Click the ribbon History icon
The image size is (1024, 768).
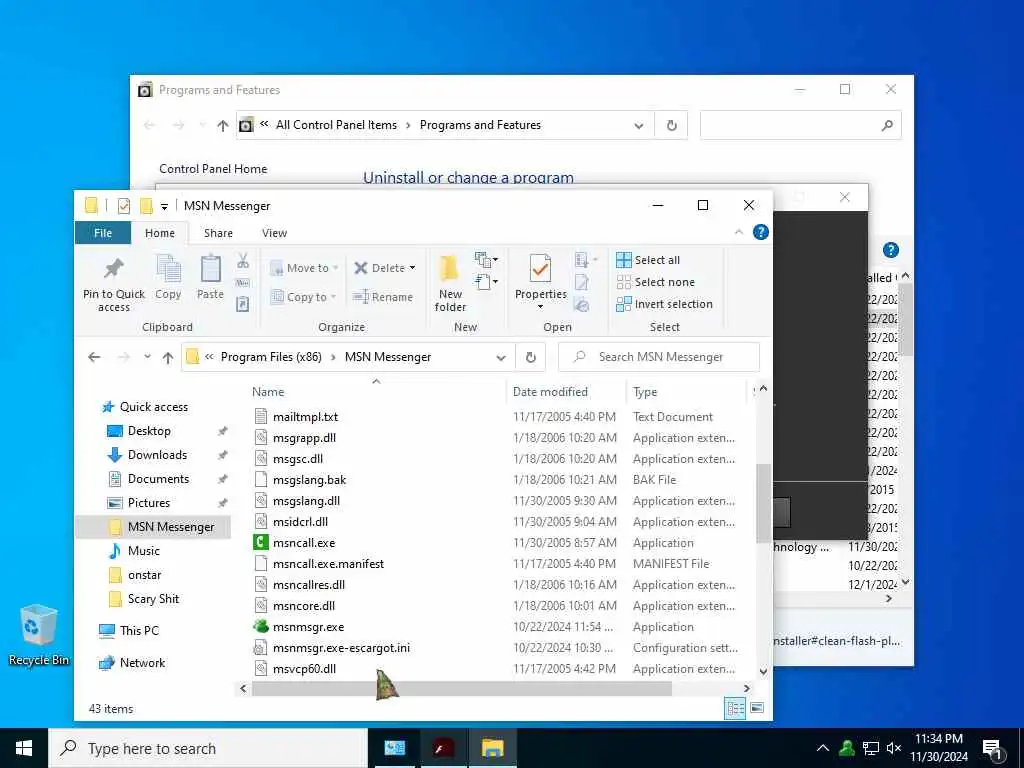pyautogui.click(x=582, y=304)
